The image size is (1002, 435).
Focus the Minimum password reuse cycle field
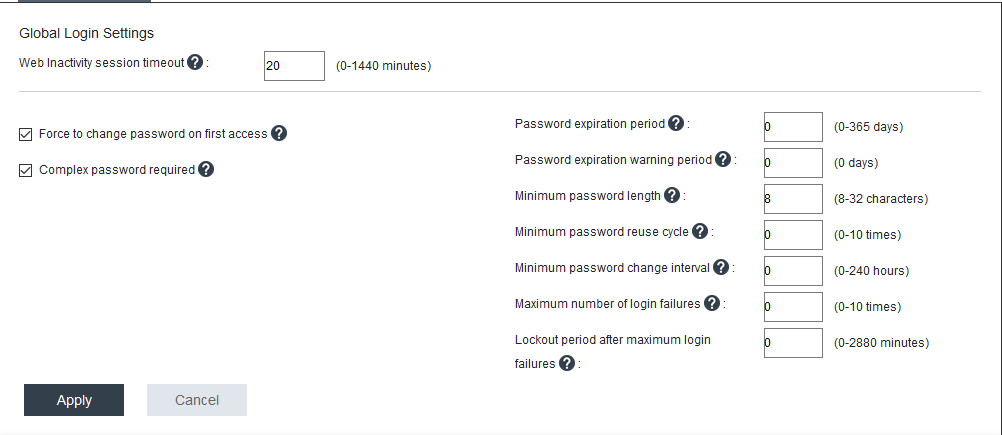792,235
